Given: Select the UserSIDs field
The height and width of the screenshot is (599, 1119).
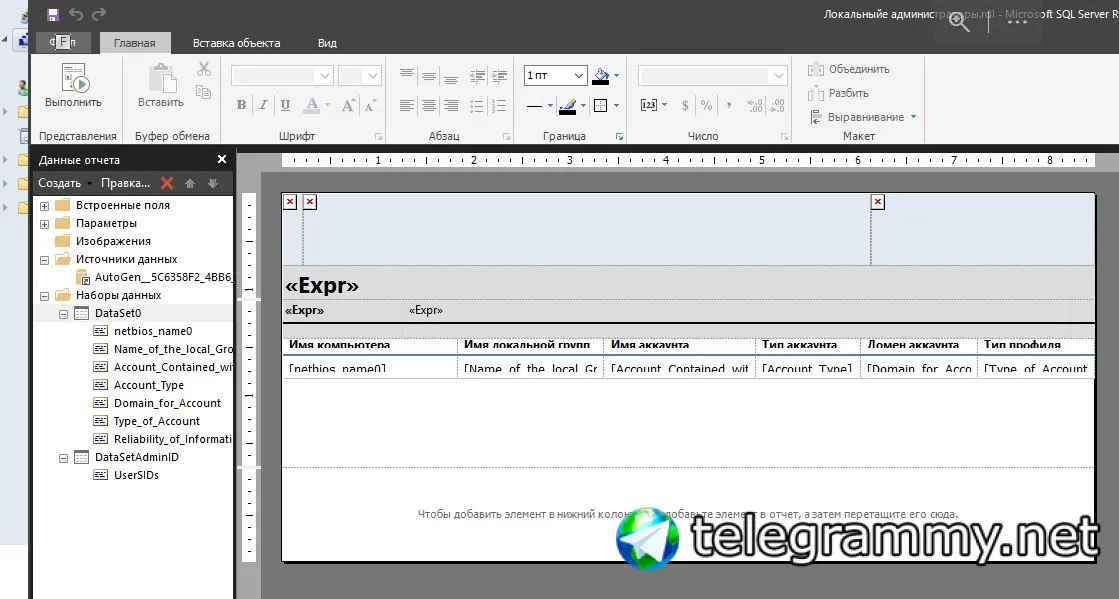Looking at the screenshot, I should 136,475.
